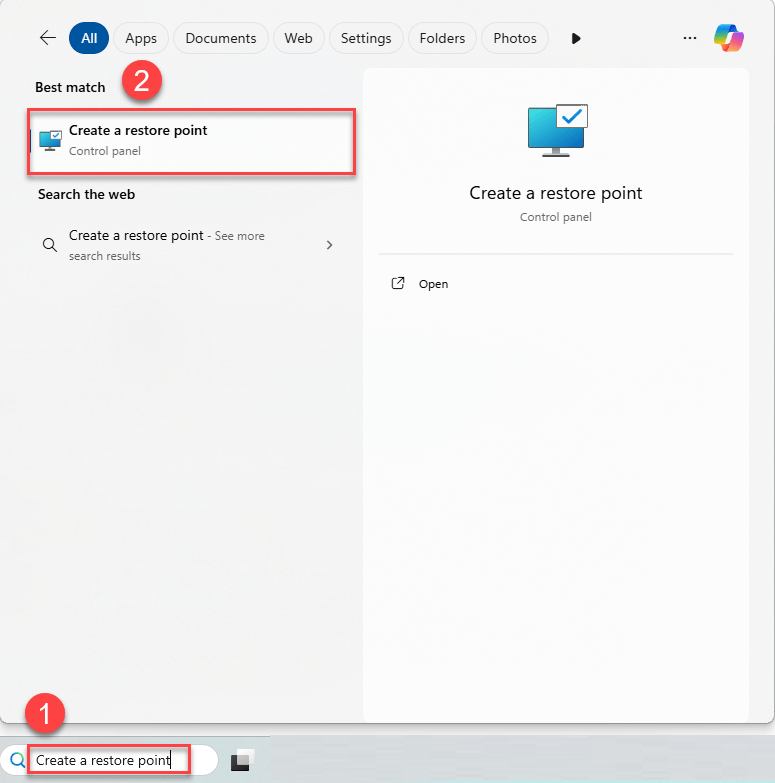This screenshot has width=775, height=783.
Task: Open Task View from the taskbar
Action: coord(242,761)
